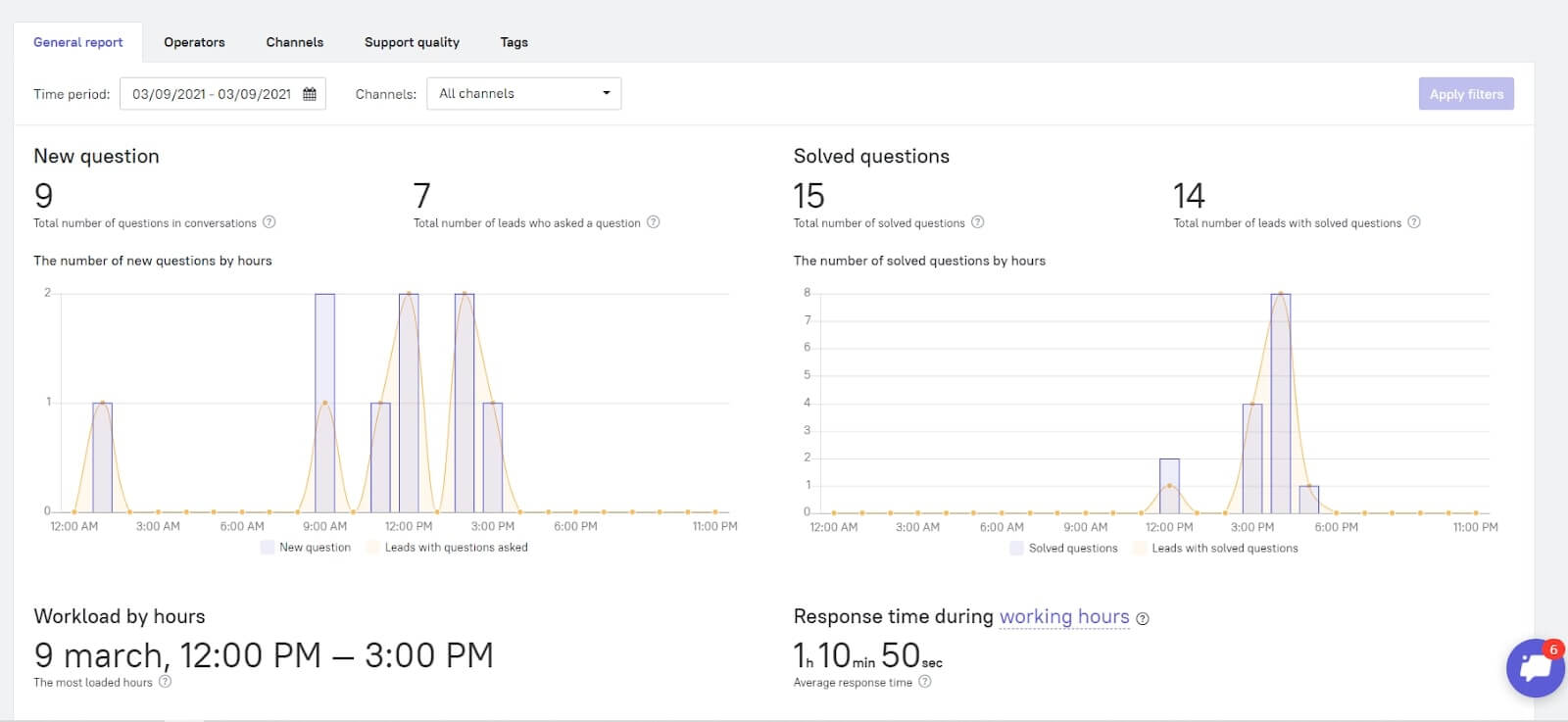Screen dimensions: 1568x722
Task: Click the help icon beside average response time
Action: (x=925, y=682)
